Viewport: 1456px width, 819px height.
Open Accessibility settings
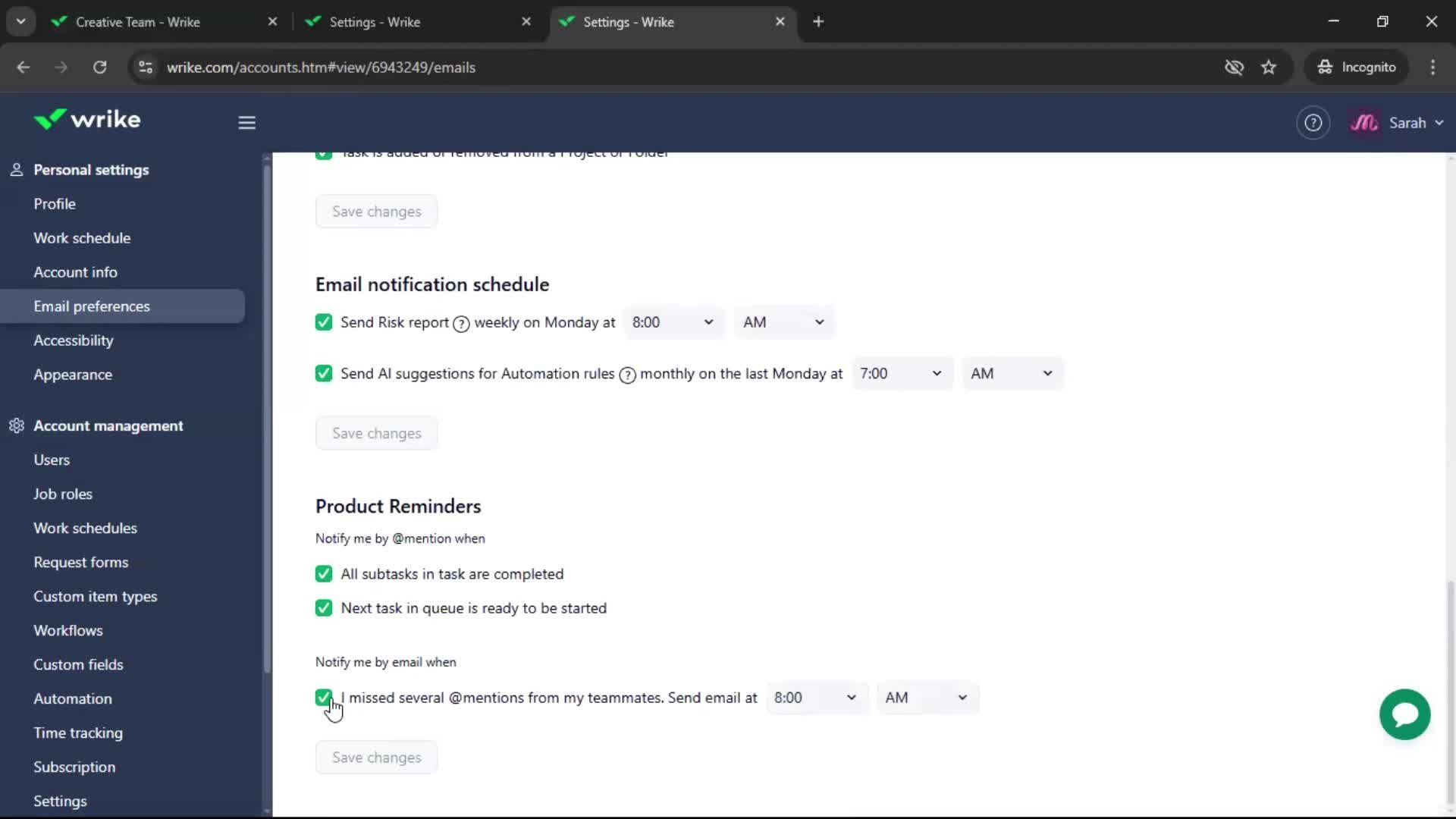click(74, 340)
